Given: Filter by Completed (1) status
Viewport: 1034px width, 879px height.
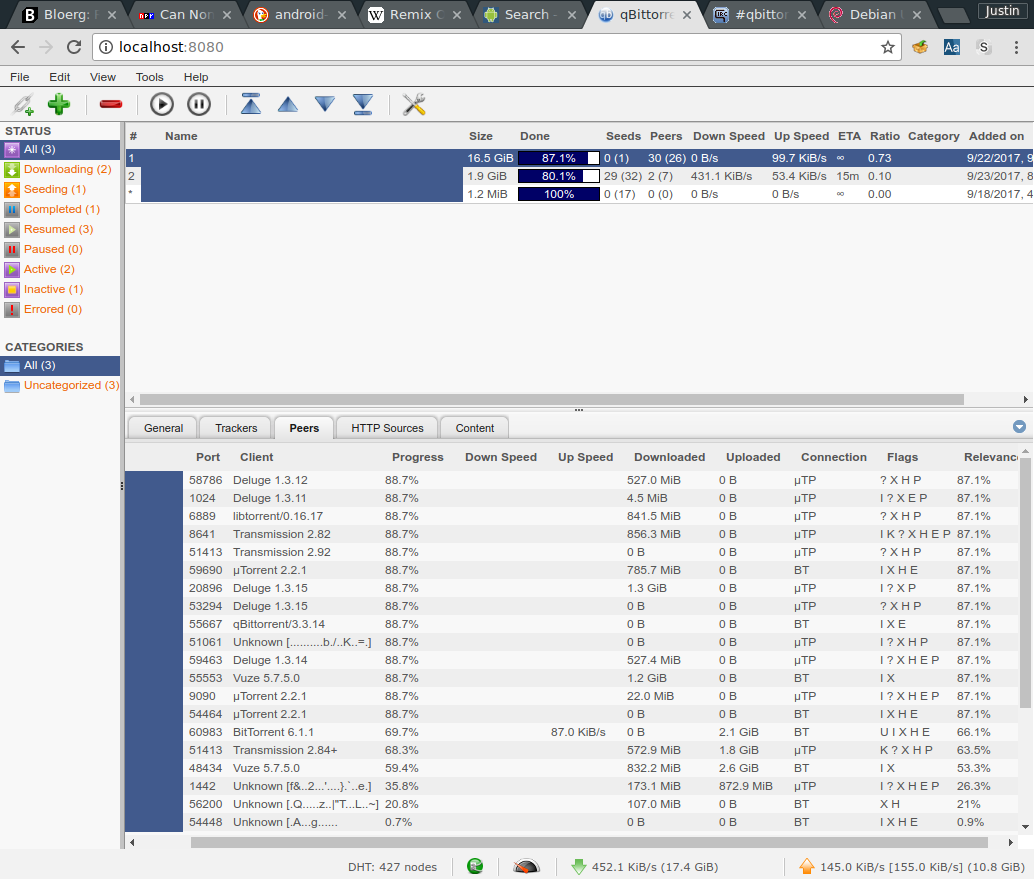Looking at the screenshot, I should click(x=60, y=209).
